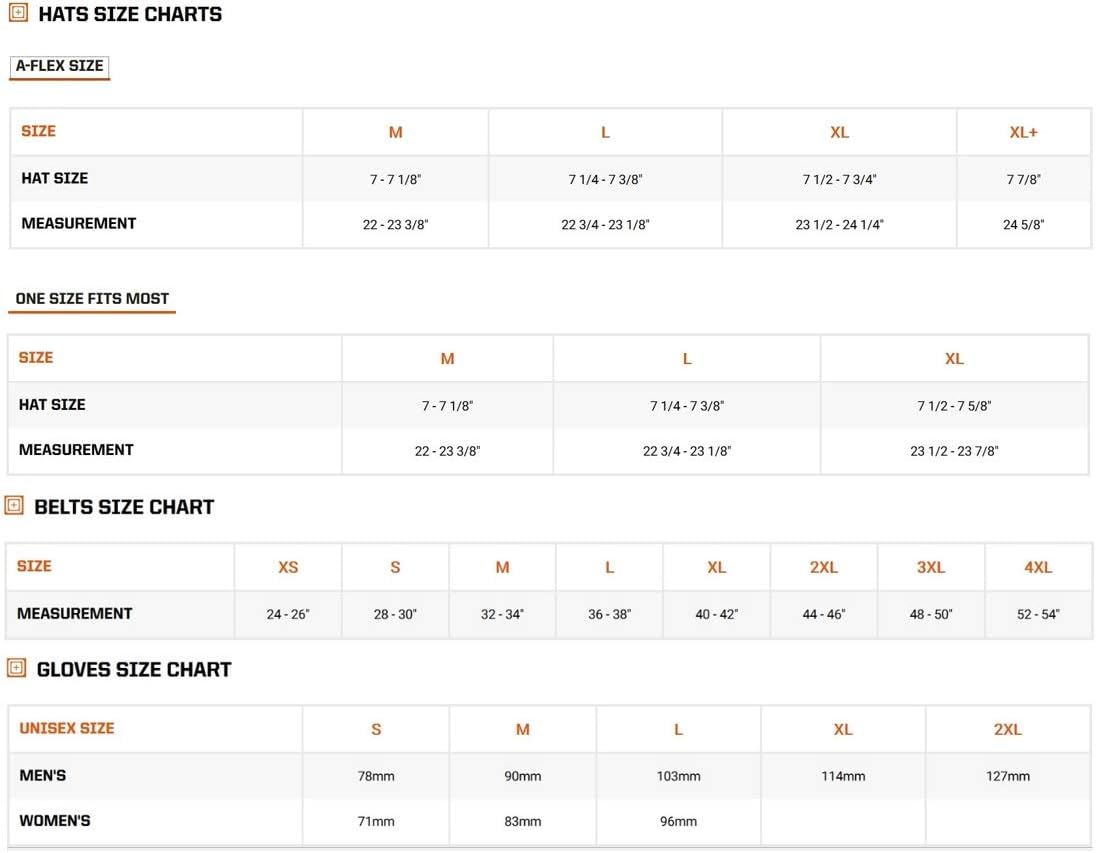The width and height of the screenshot is (1096, 853).
Task: Select the Unisex Size header cell
Action: (x=67, y=728)
